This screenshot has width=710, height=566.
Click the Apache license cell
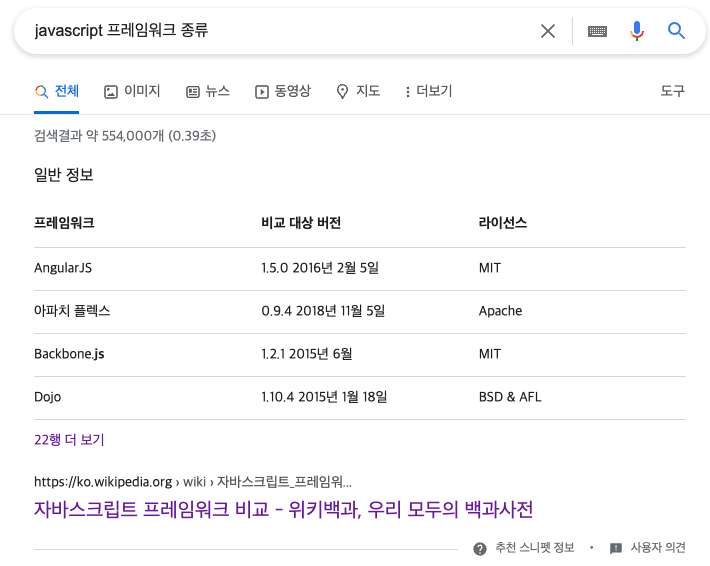coord(500,311)
